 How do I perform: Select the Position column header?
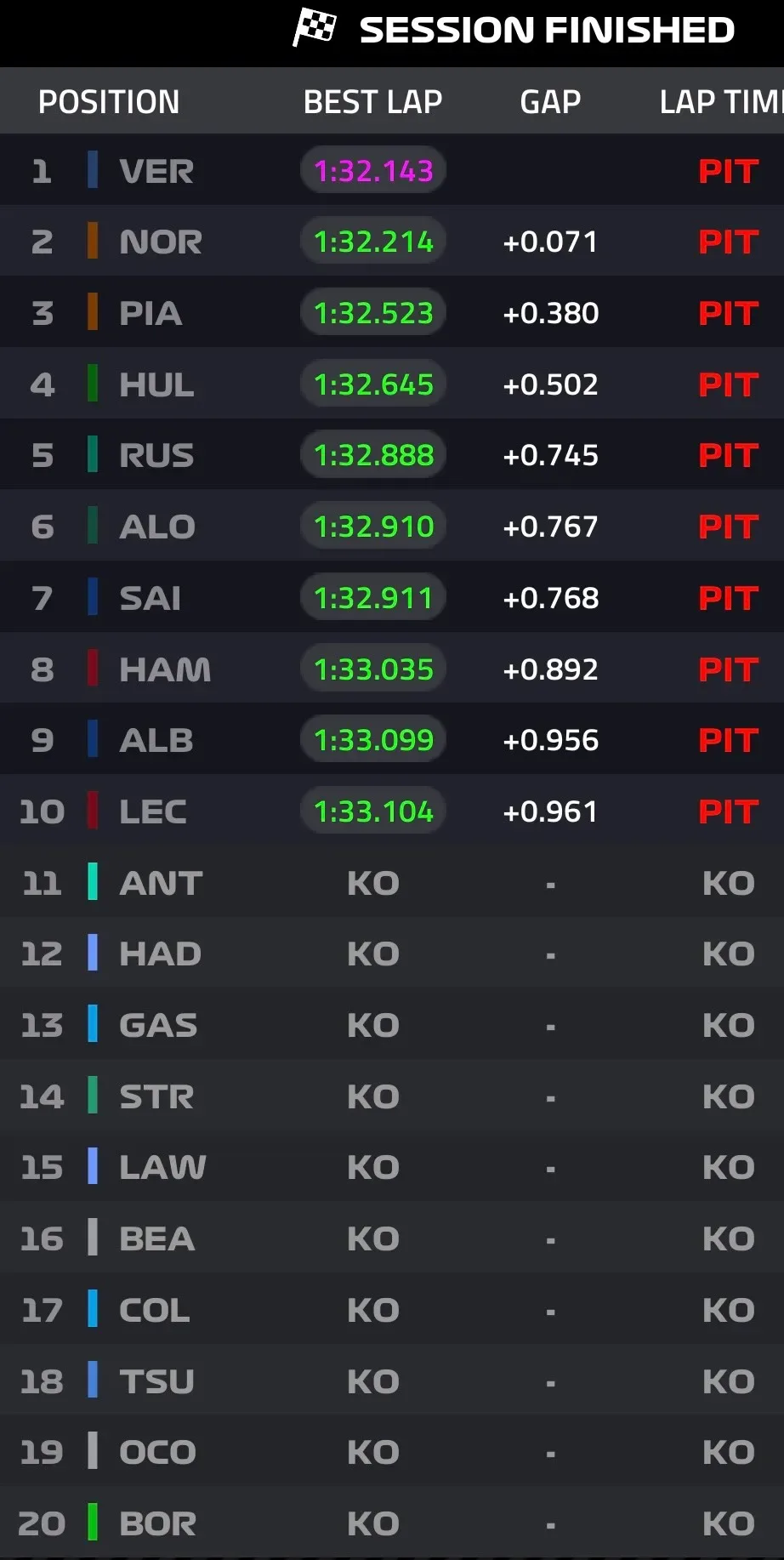tap(109, 102)
